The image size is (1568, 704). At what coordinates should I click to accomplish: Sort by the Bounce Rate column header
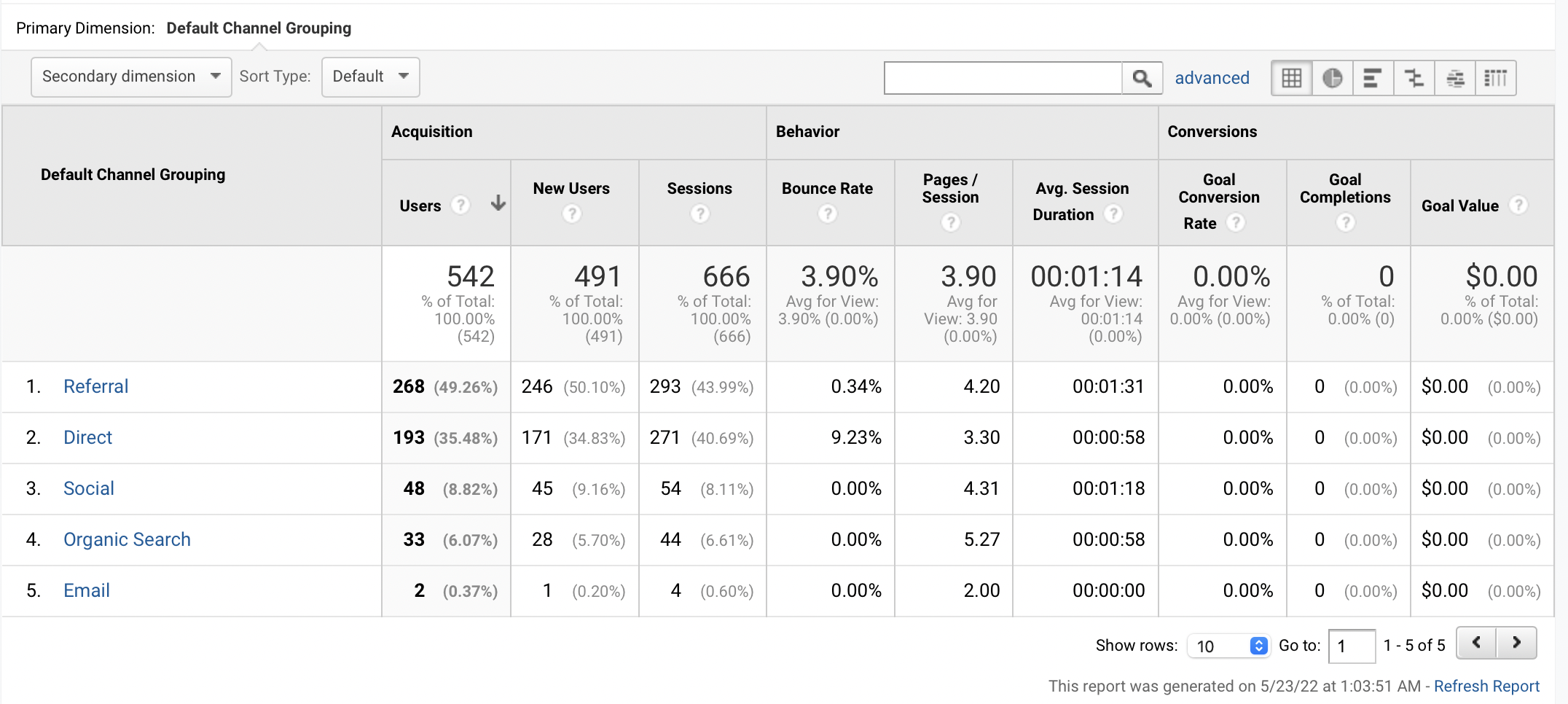click(827, 188)
